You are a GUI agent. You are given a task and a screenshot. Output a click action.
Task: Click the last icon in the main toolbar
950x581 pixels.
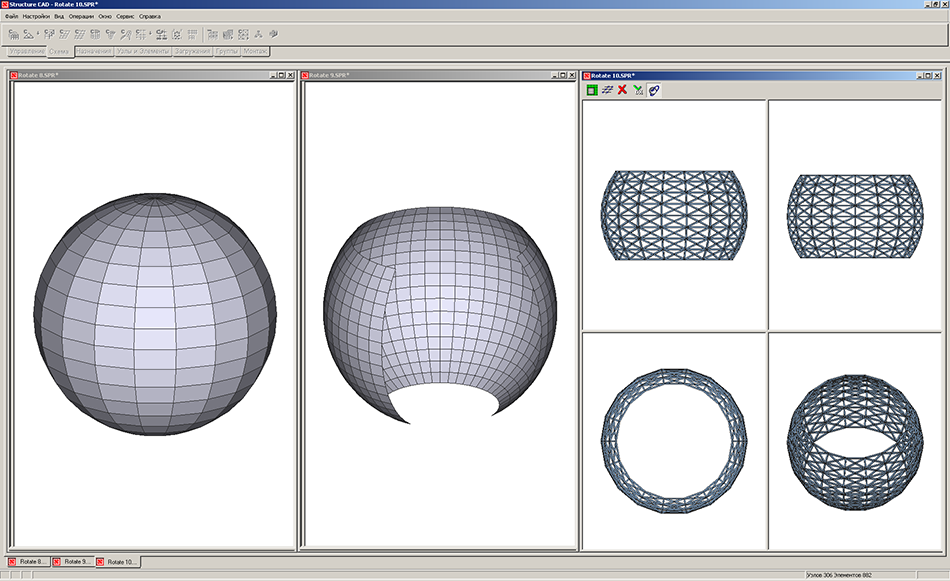(x=273, y=34)
